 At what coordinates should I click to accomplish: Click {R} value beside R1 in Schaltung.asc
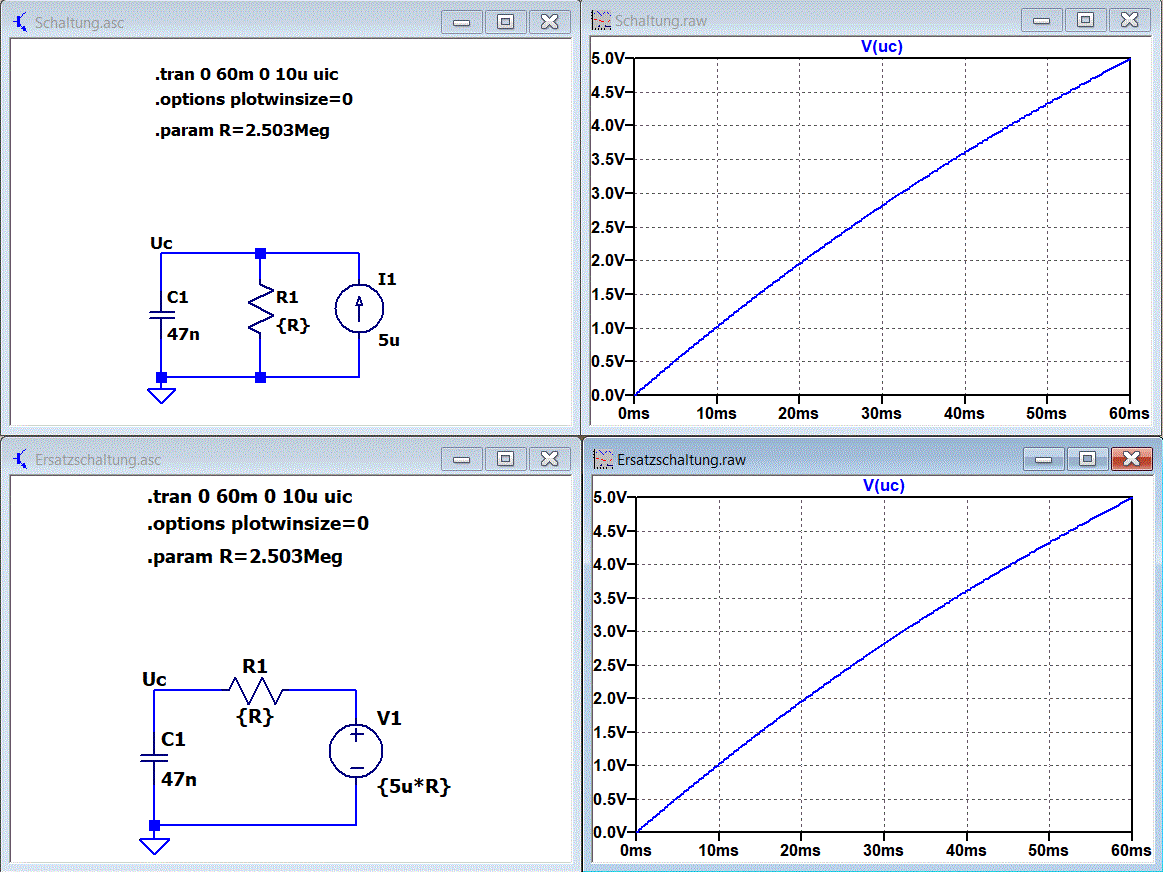click(293, 326)
